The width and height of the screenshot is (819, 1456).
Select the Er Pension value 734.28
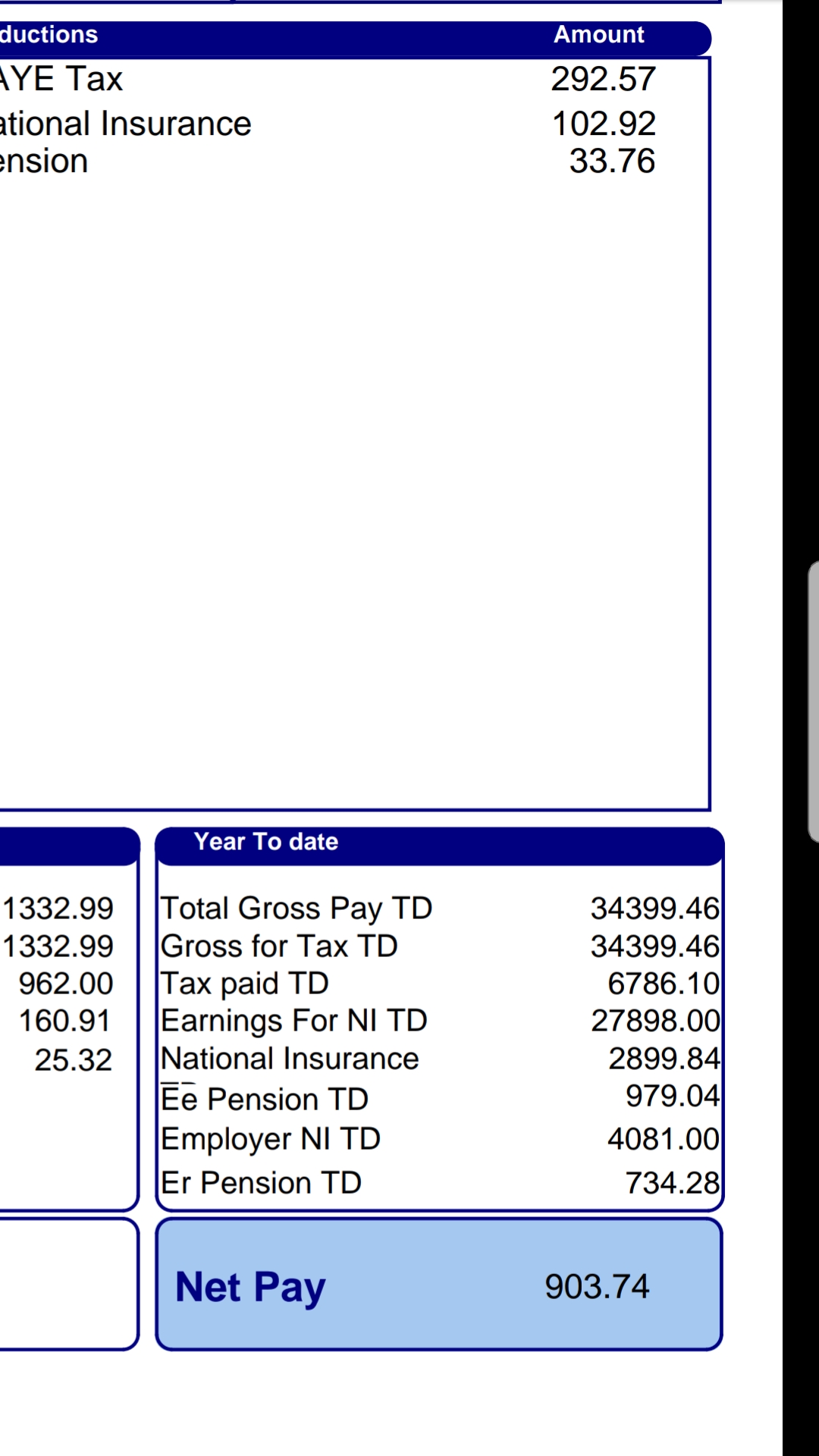pos(671,1183)
